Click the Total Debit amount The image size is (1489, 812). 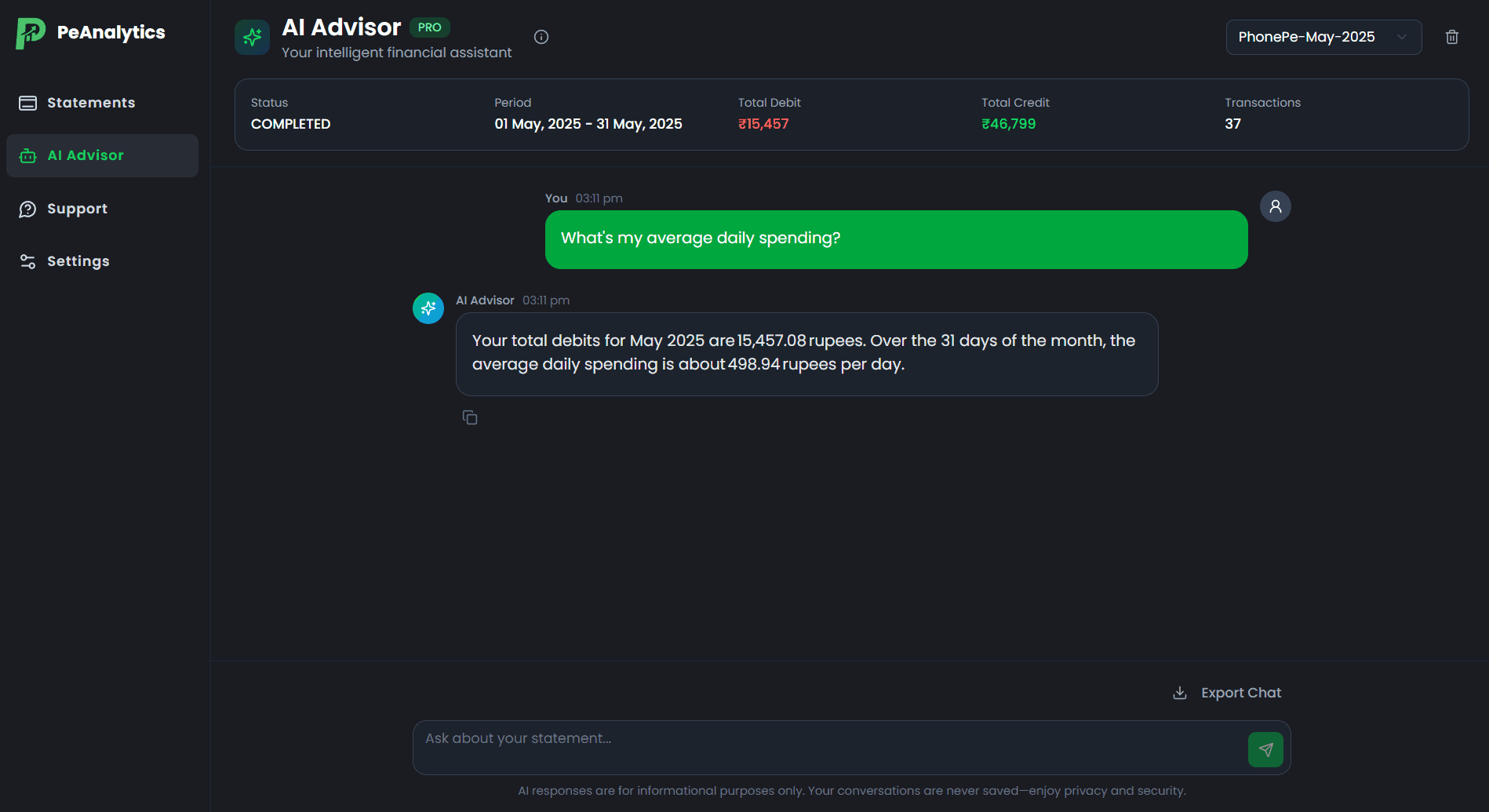point(763,124)
